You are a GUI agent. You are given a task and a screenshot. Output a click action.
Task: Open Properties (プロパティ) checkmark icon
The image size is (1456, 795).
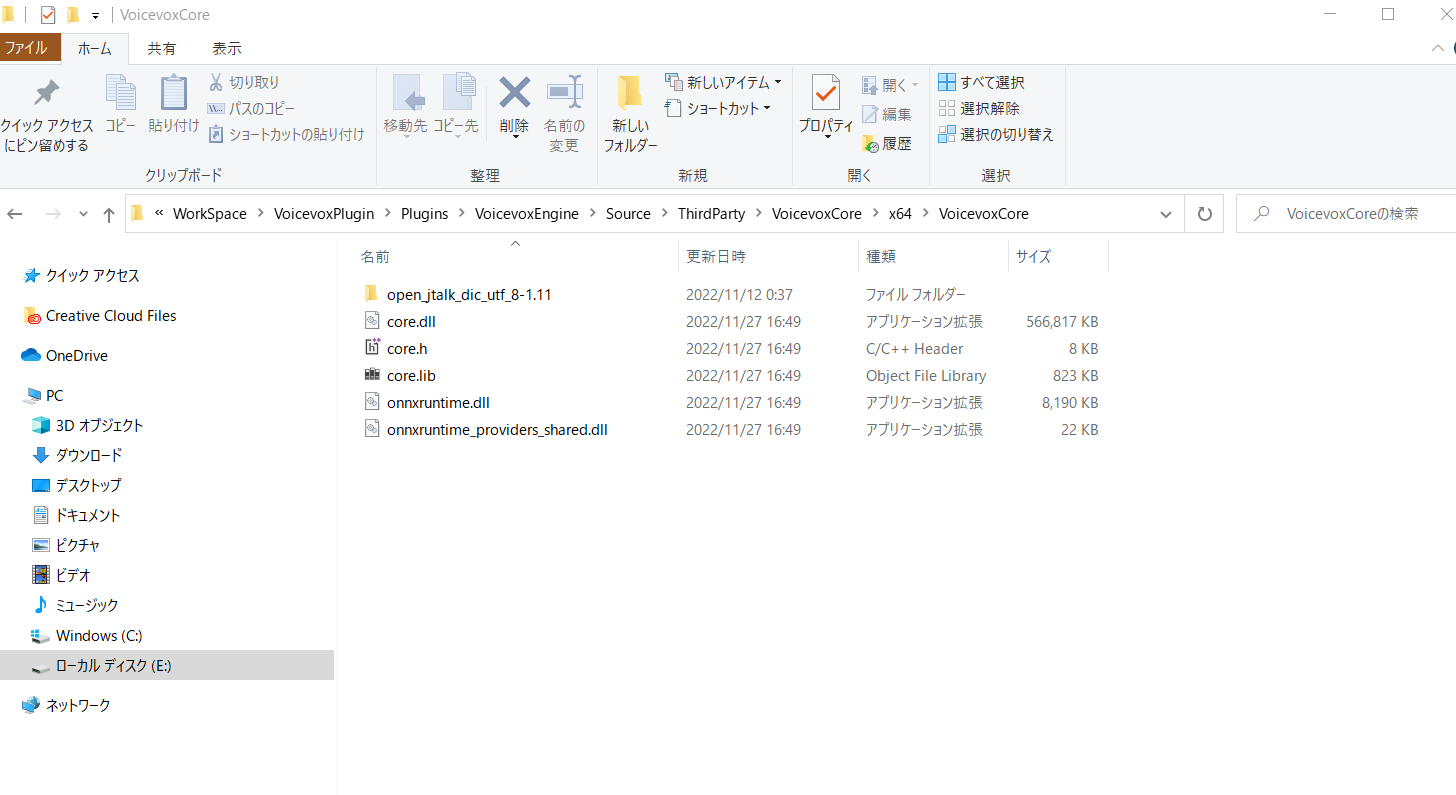826,105
